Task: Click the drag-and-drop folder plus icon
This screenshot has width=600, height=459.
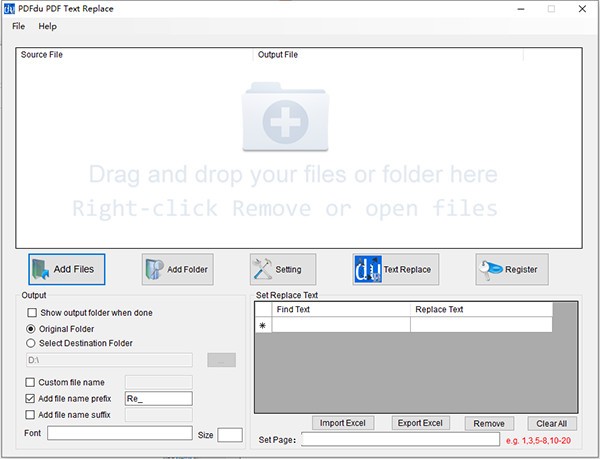Action: click(285, 117)
